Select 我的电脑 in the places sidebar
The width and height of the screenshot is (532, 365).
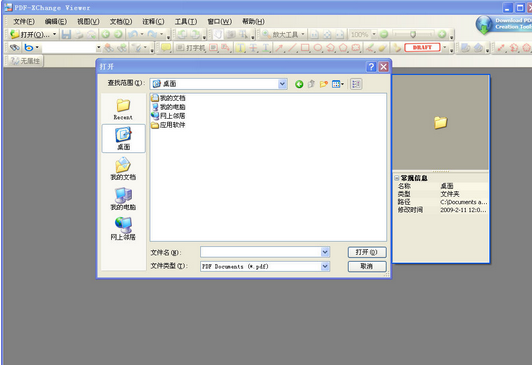click(x=123, y=199)
